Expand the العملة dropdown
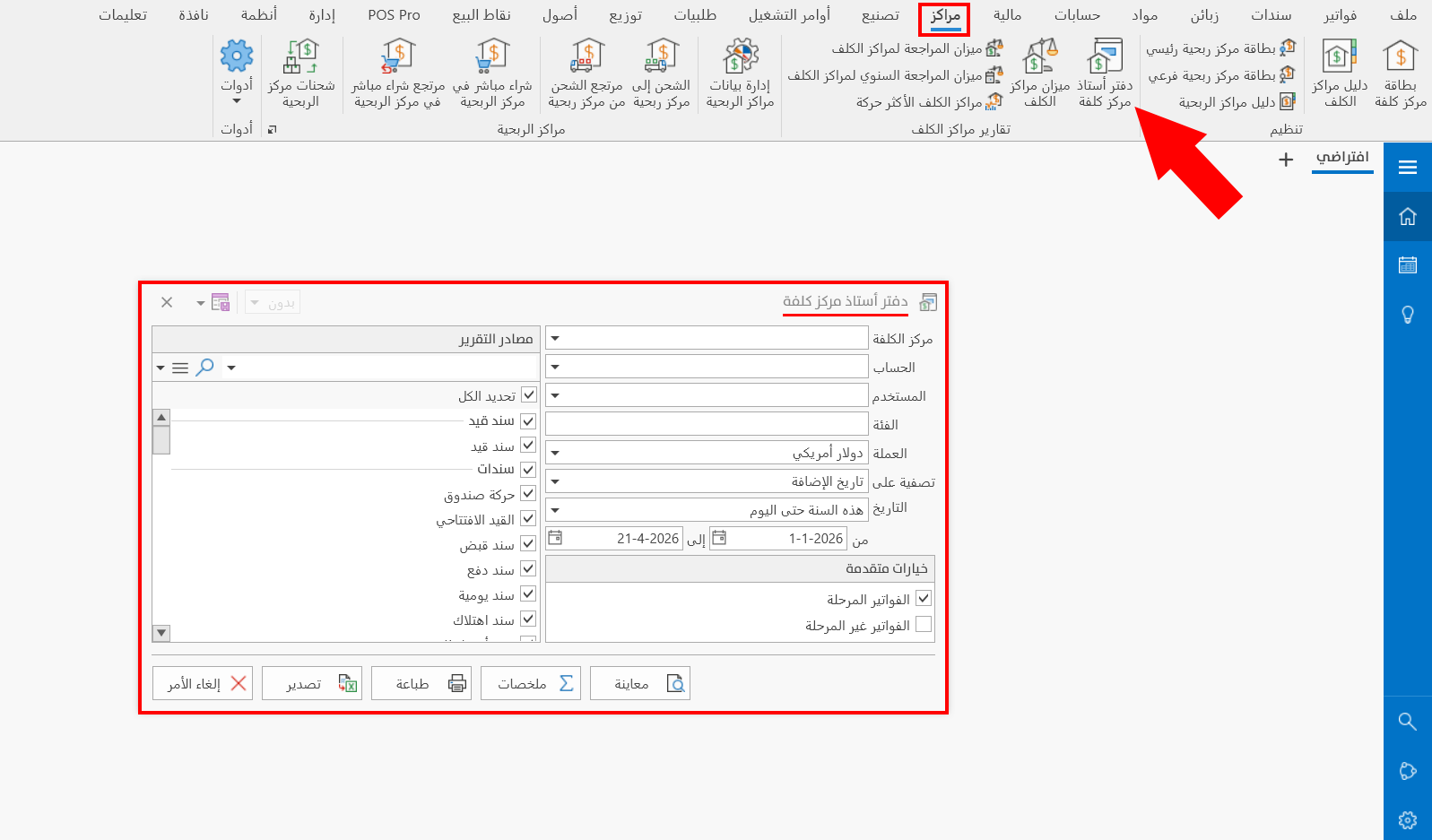This screenshot has width=1432, height=840. 555,454
